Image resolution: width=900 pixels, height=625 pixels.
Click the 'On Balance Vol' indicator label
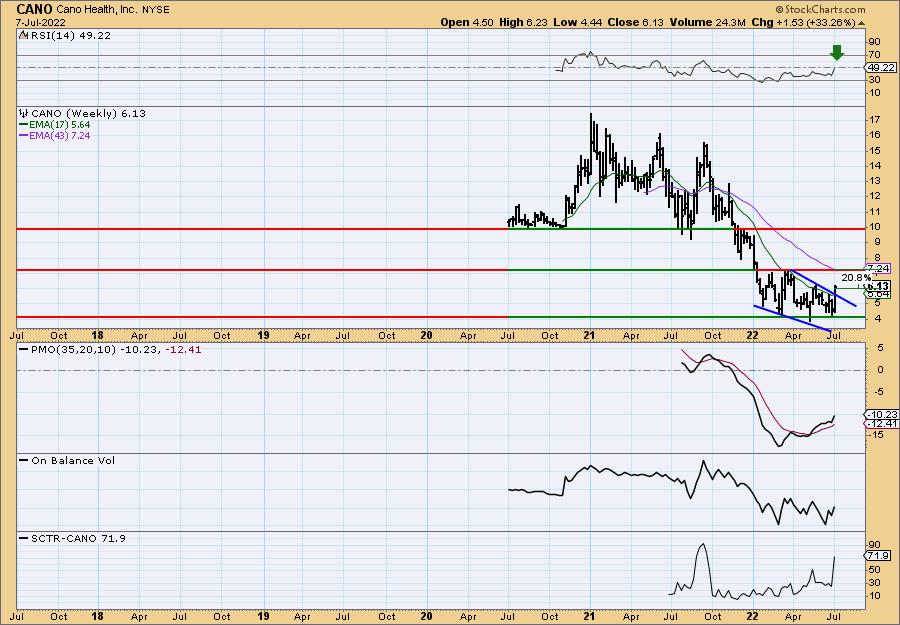click(73, 460)
